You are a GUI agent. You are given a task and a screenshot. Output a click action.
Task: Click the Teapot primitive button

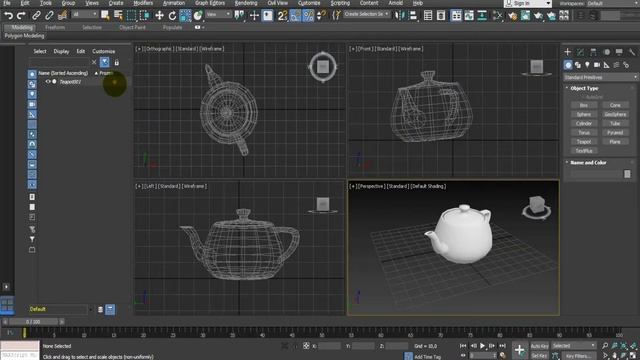pos(584,142)
